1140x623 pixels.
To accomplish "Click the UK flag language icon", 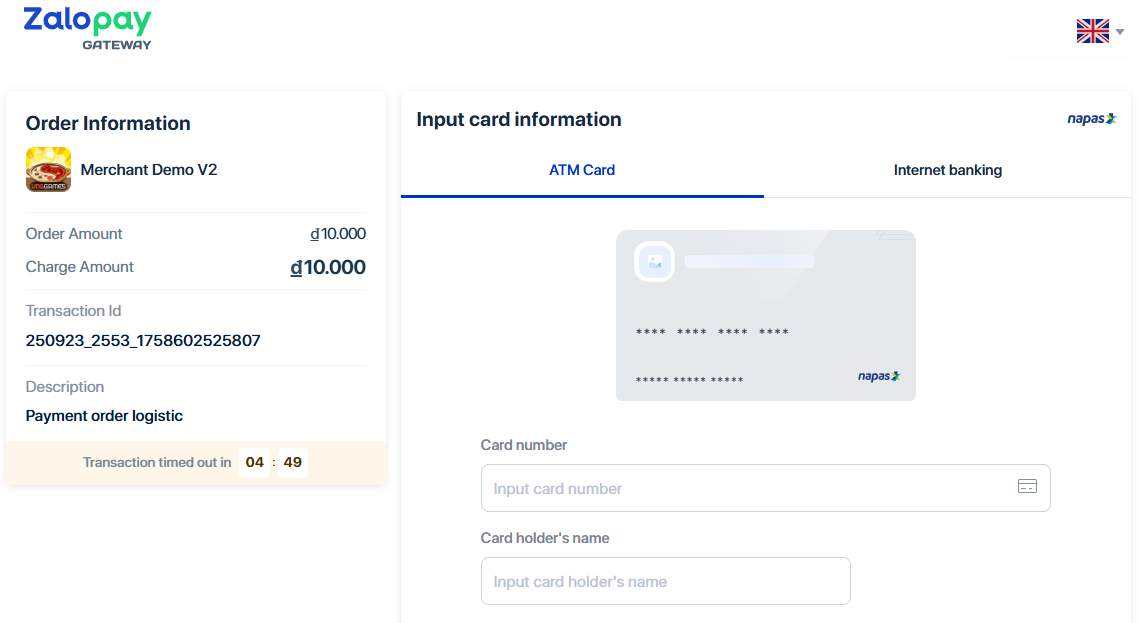I will click(x=1092, y=31).
